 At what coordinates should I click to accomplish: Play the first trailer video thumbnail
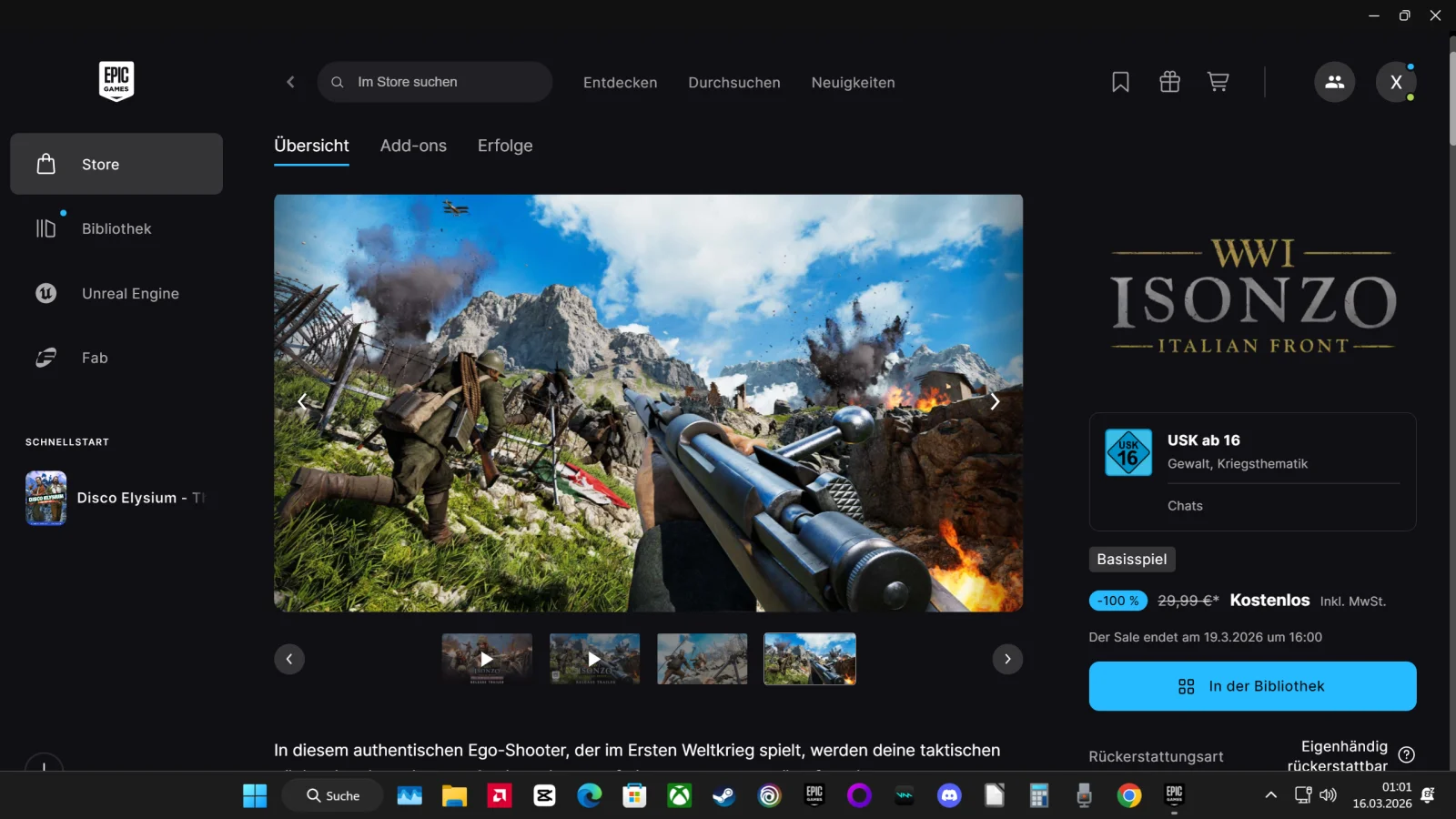487,659
